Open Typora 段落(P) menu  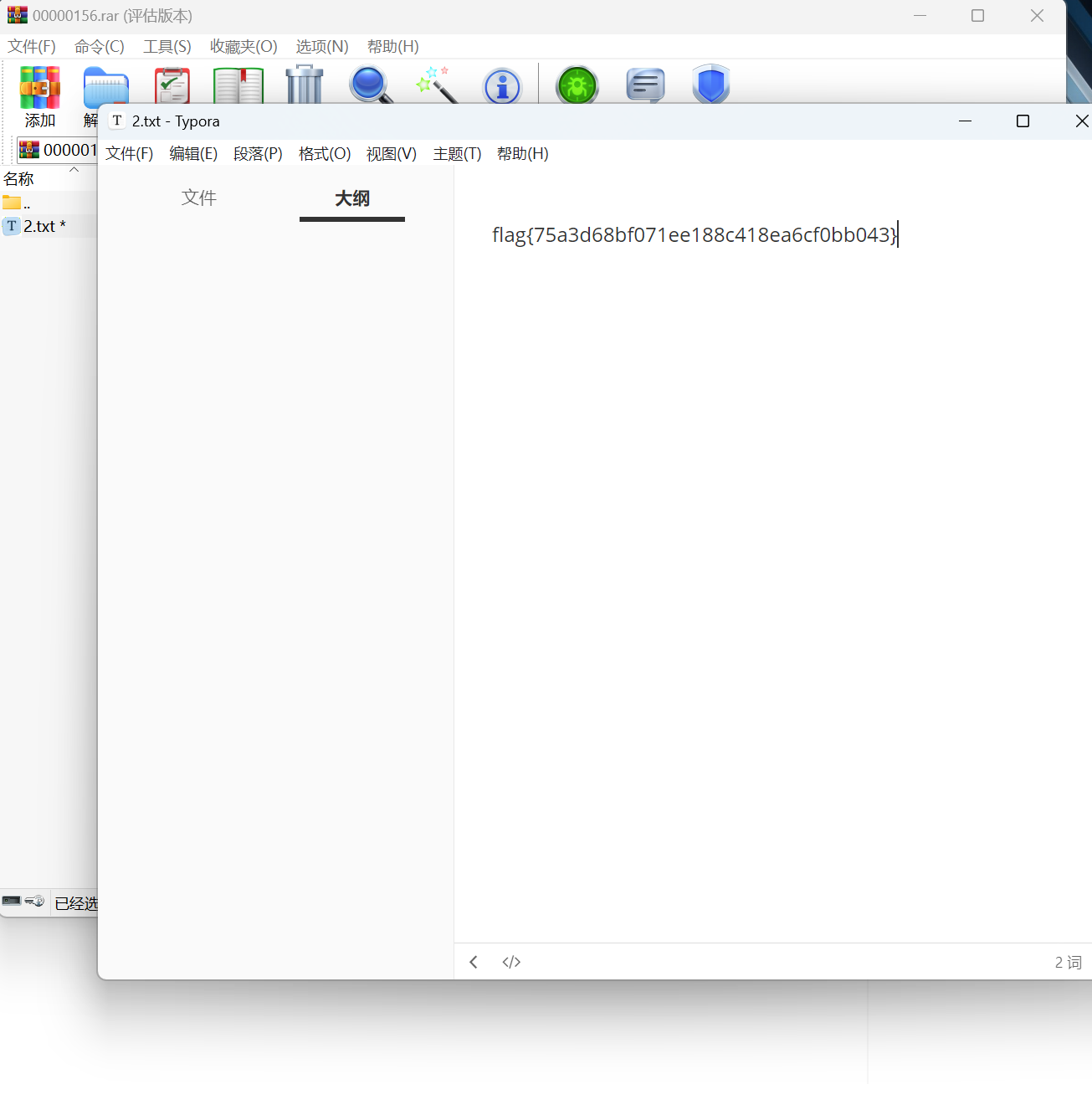point(258,154)
